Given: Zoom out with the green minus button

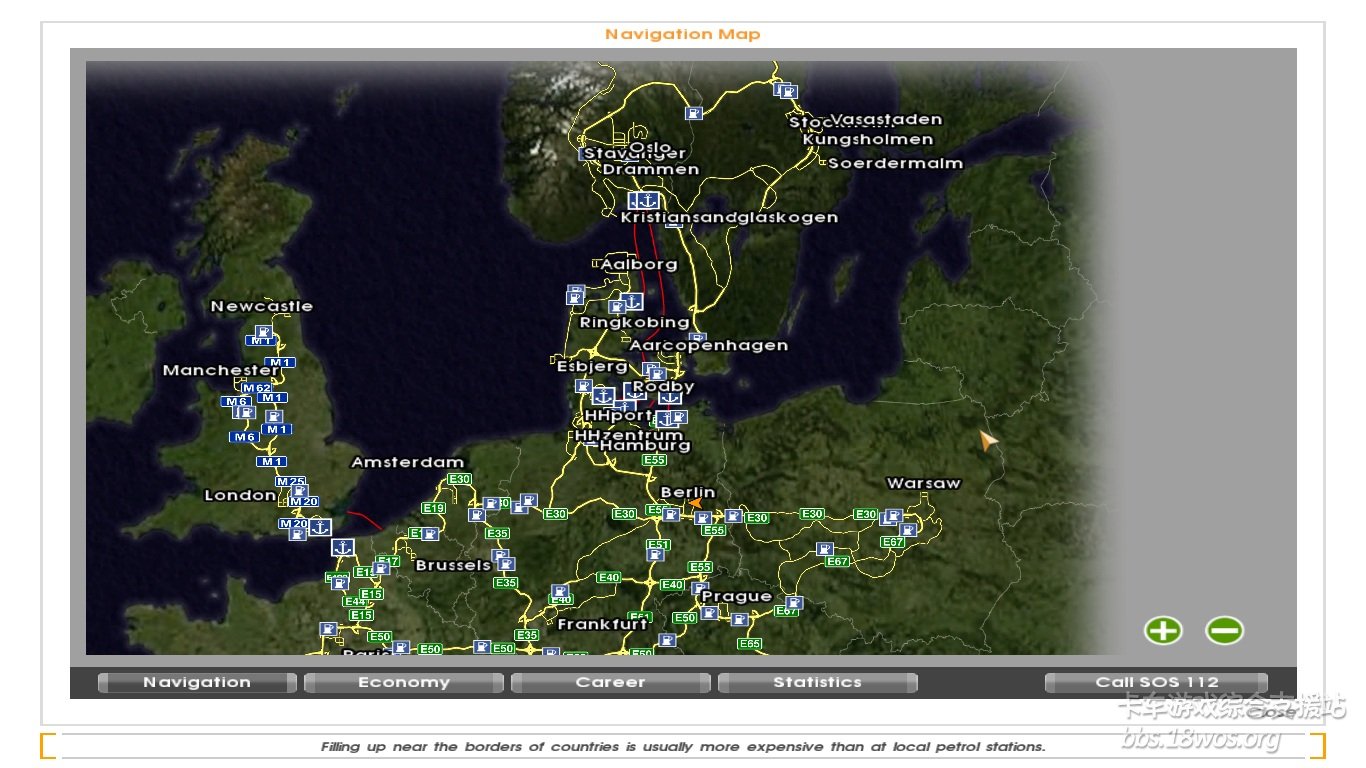Looking at the screenshot, I should [x=1224, y=631].
